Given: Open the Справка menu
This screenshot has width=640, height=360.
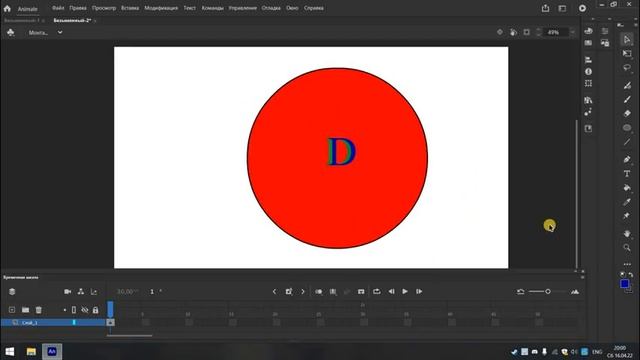Looking at the screenshot, I should [x=313, y=8].
